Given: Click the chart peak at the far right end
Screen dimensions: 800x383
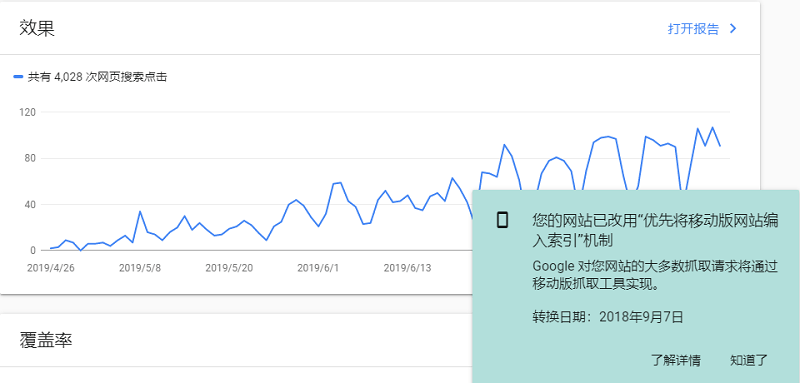Looking at the screenshot, I should pyautogui.click(x=713, y=127).
